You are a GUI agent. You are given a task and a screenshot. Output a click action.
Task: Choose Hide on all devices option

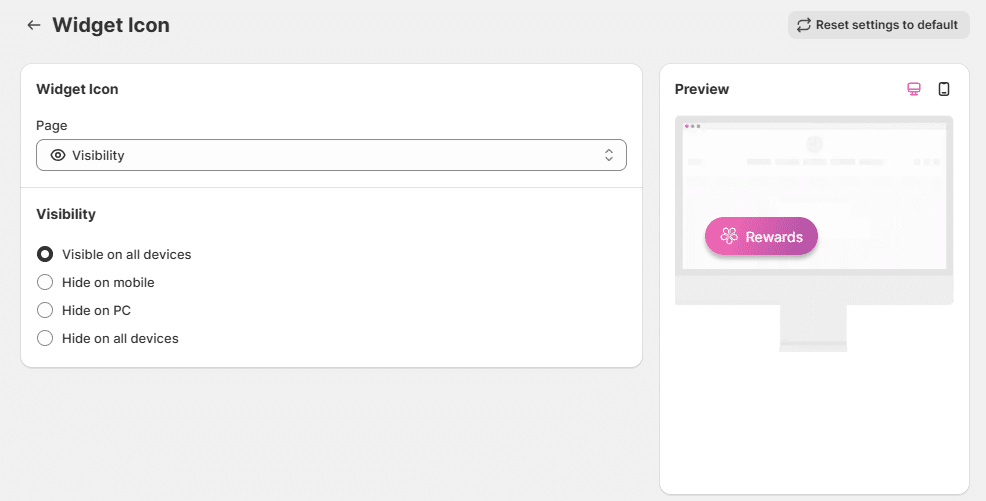[x=45, y=338]
